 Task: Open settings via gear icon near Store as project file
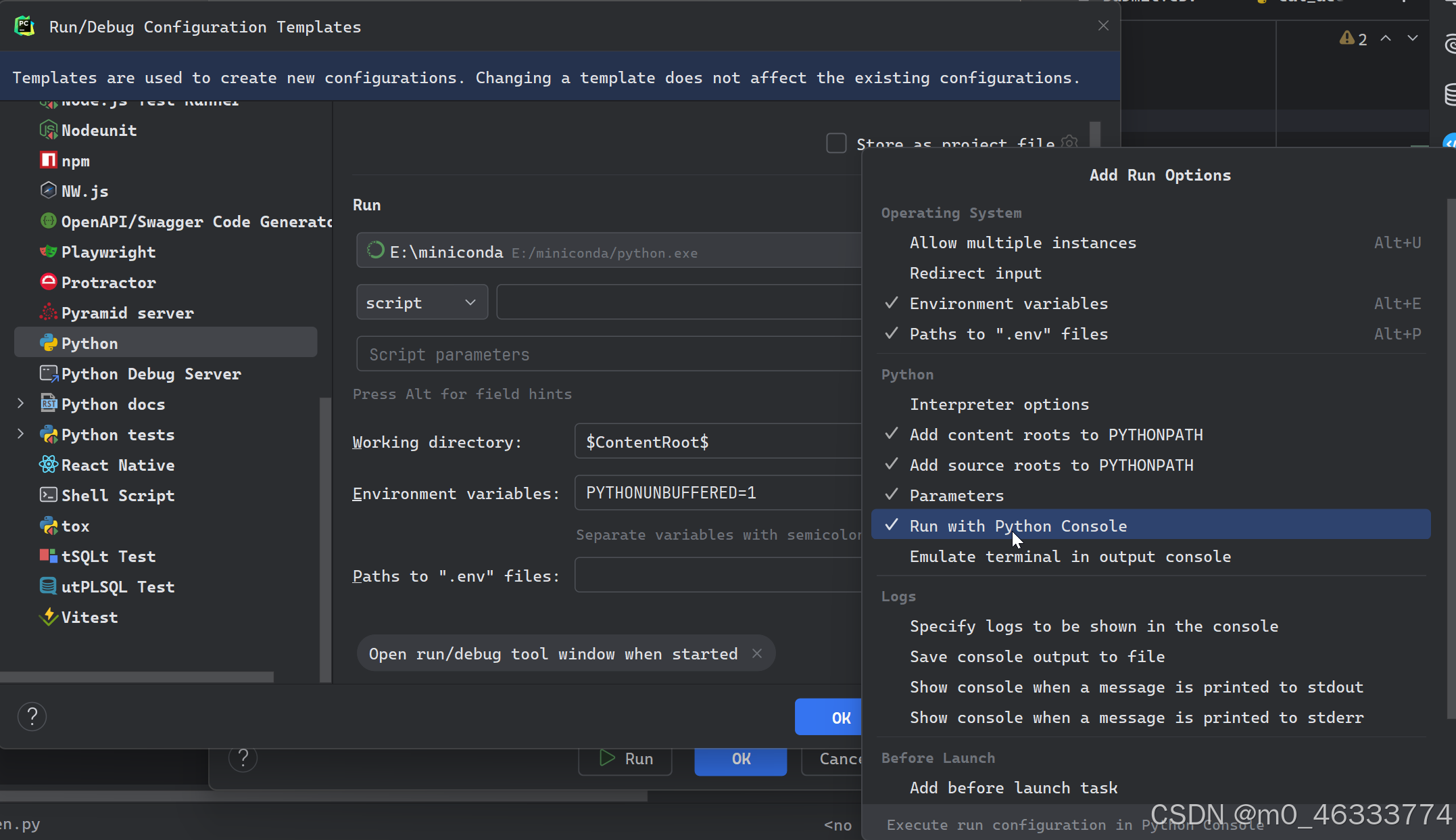pos(1069,143)
